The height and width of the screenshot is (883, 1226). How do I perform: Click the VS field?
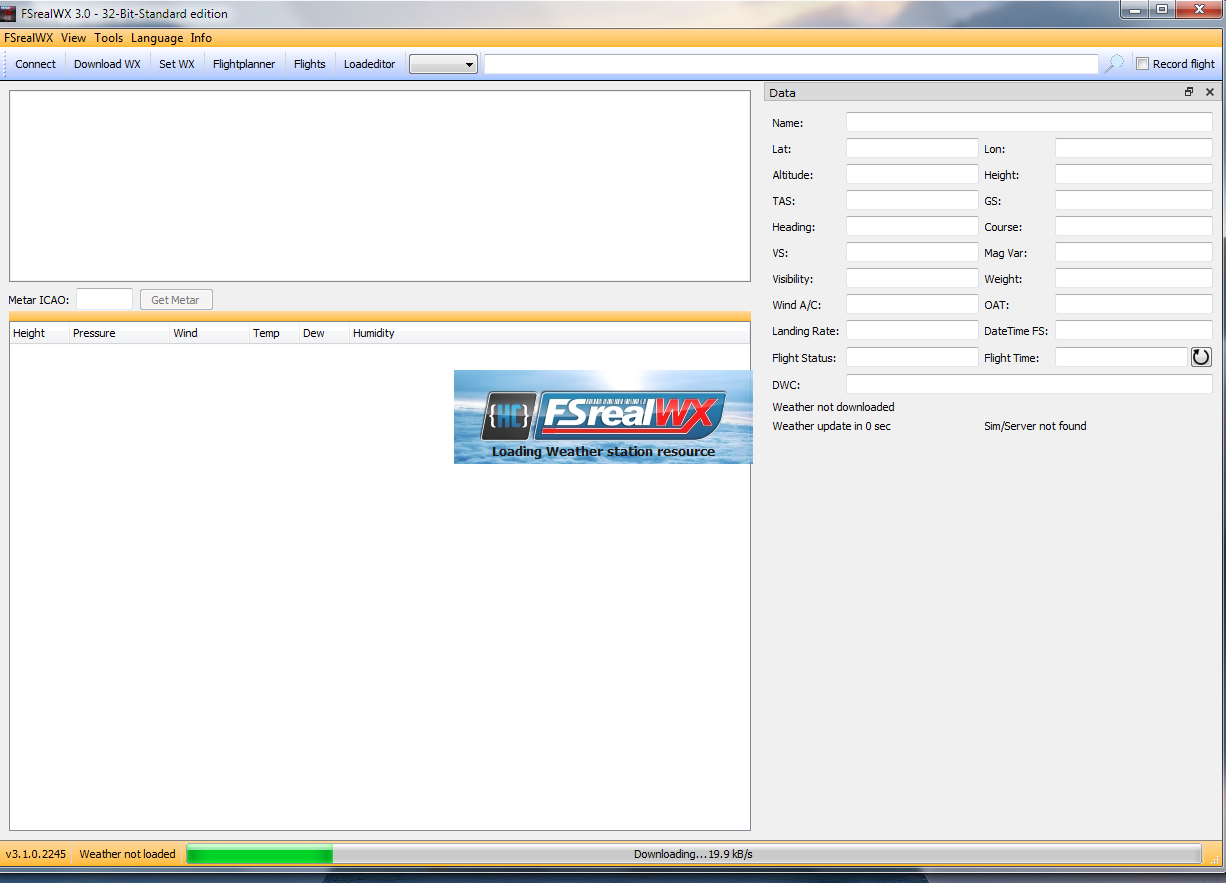(x=912, y=252)
